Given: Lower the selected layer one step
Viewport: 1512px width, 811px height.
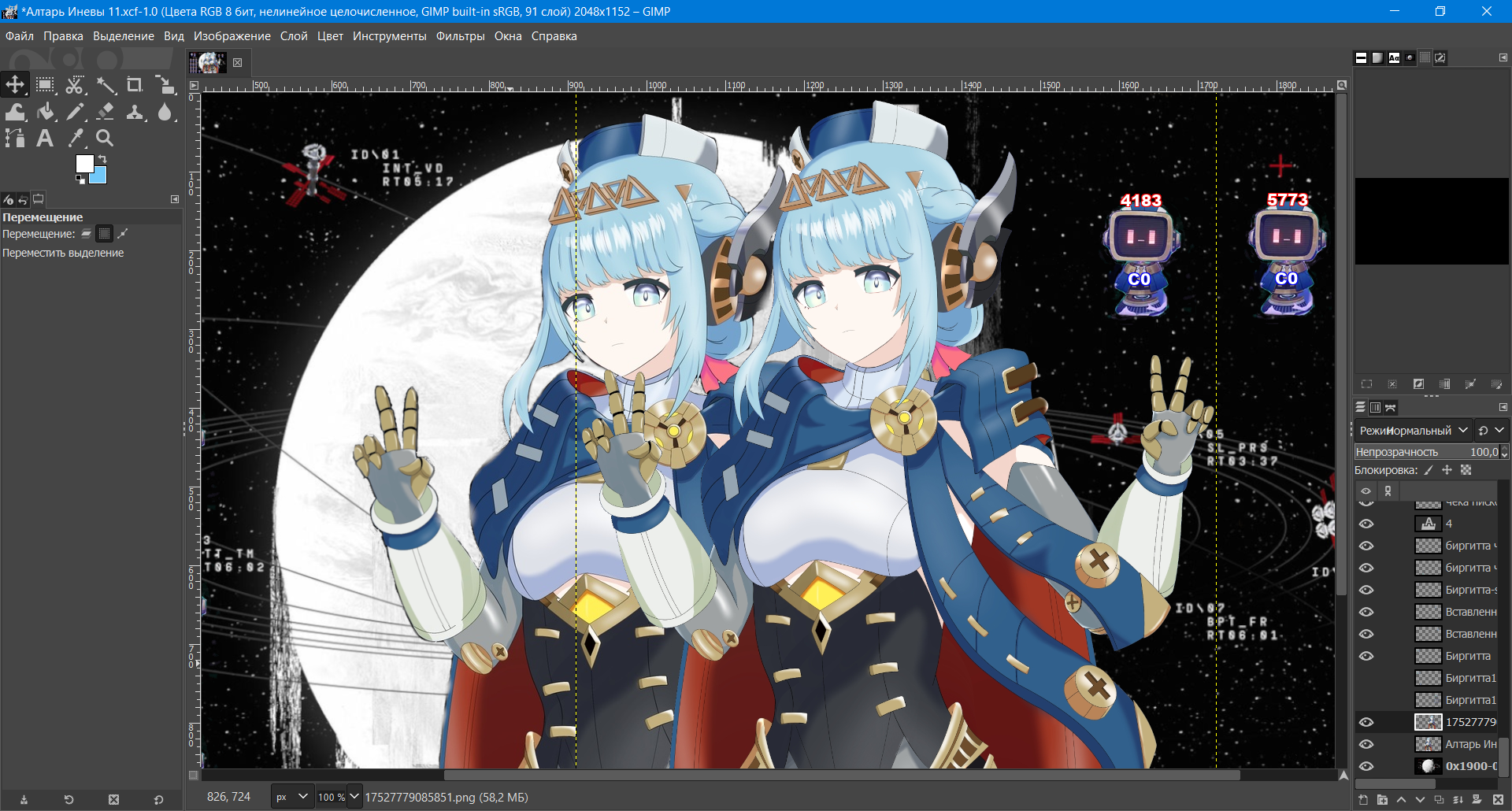Looking at the screenshot, I should pyautogui.click(x=1420, y=800).
